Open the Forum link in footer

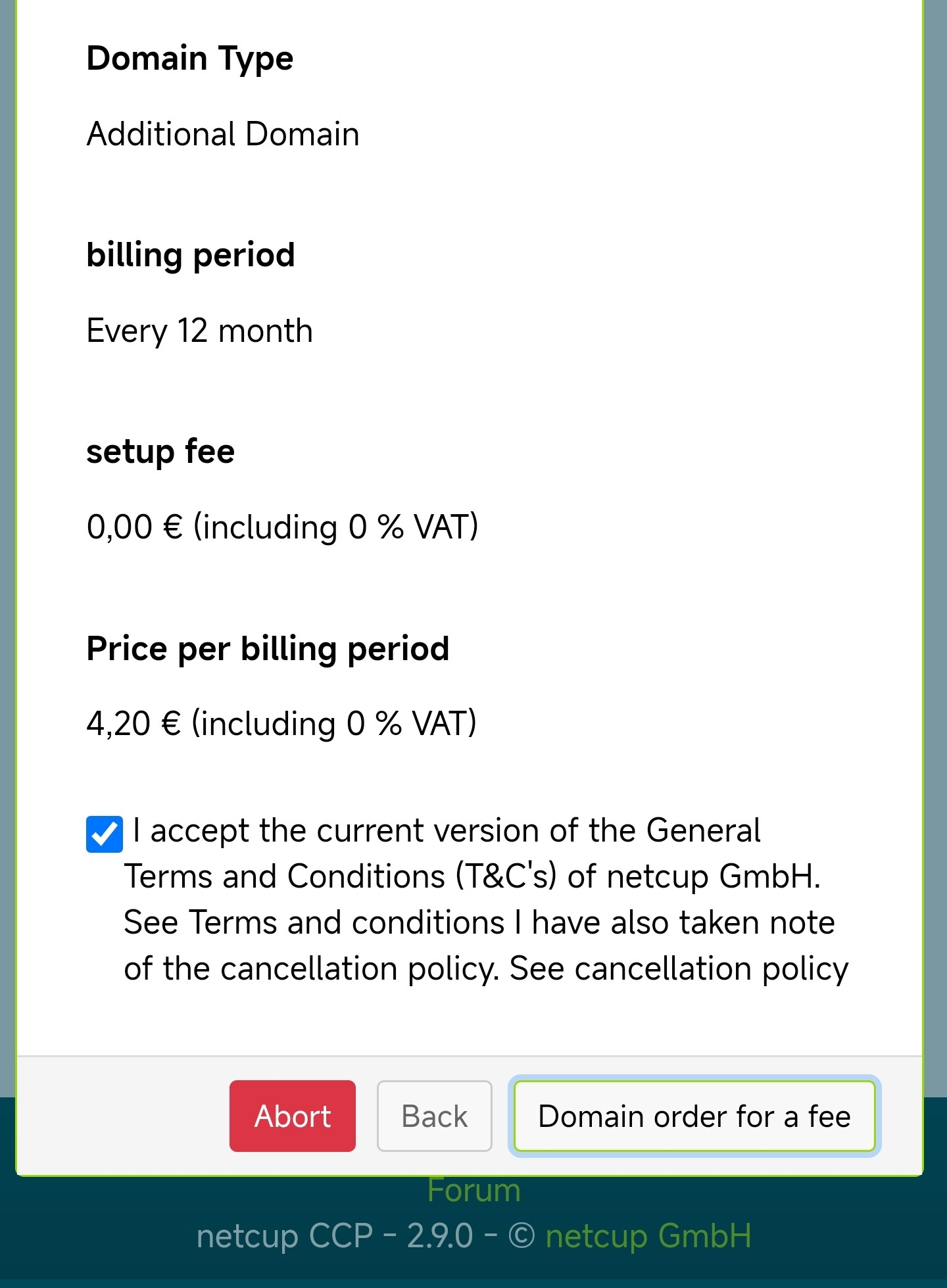click(x=473, y=1191)
